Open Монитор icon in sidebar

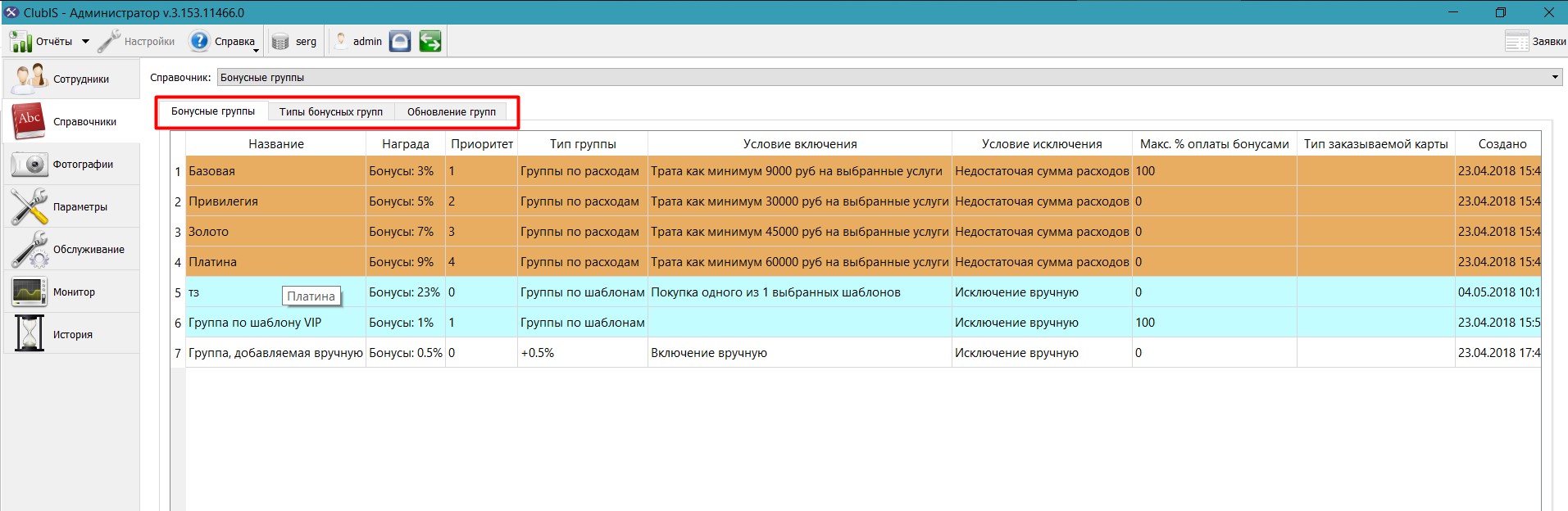(x=30, y=292)
